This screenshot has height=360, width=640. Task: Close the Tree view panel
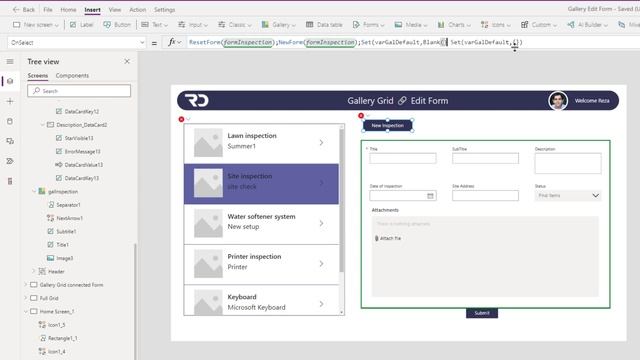tap(127, 61)
